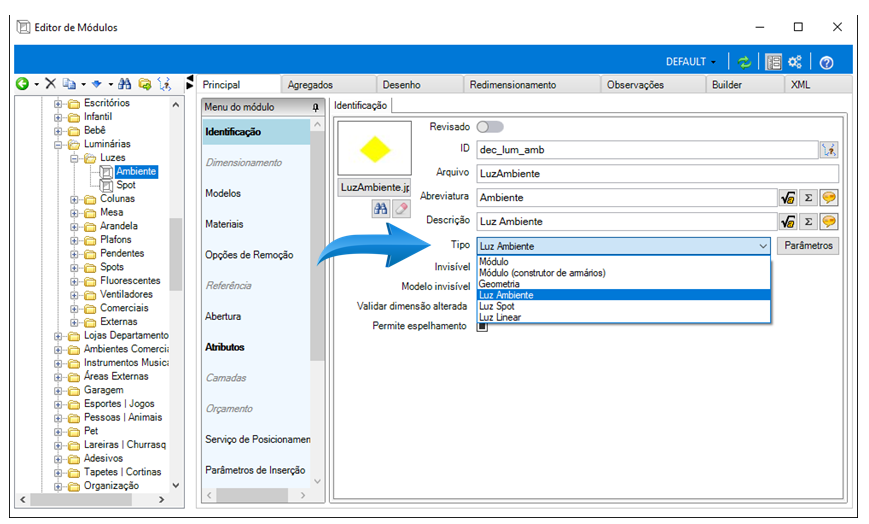
Task: Click the speech bubble icon on Descrição row
Action: (x=829, y=222)
